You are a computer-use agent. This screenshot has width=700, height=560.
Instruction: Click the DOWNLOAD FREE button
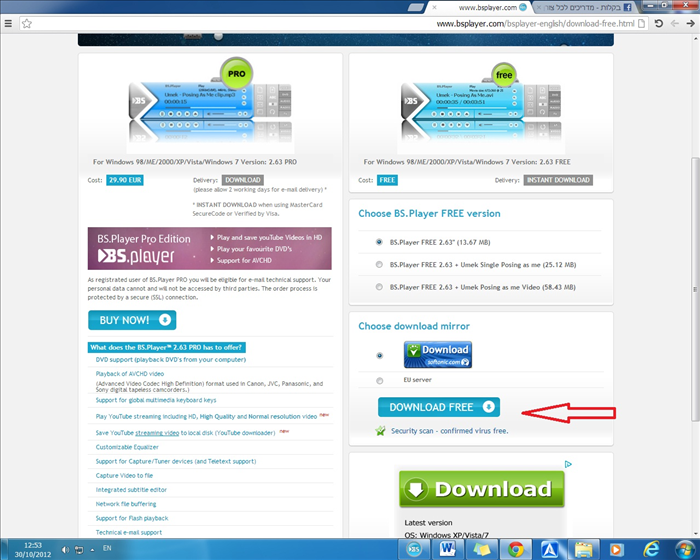click(x=439, y=407)
